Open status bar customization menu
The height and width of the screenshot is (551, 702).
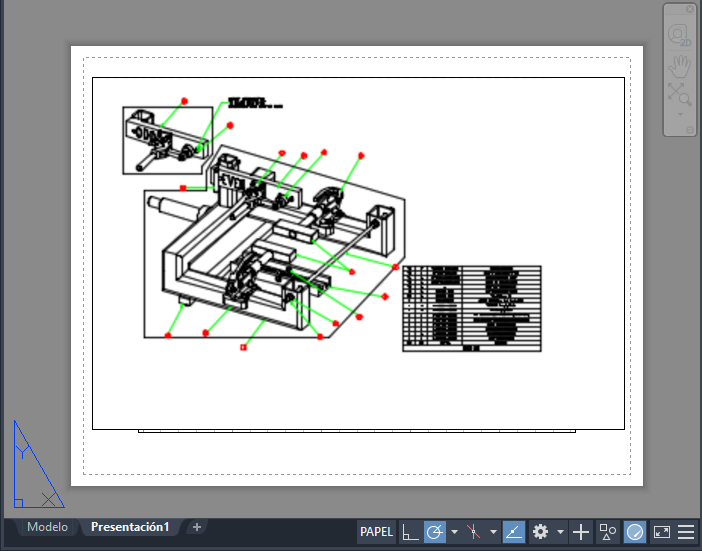[x=686, y=532]
